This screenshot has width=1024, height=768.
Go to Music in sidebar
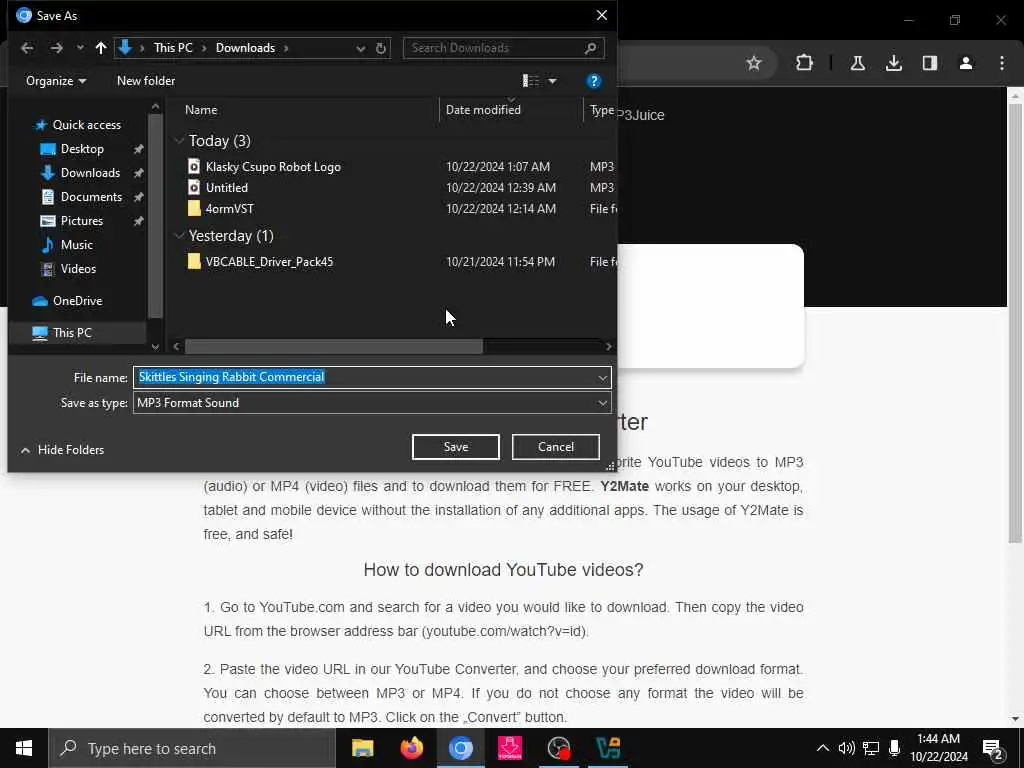[76, 245]
